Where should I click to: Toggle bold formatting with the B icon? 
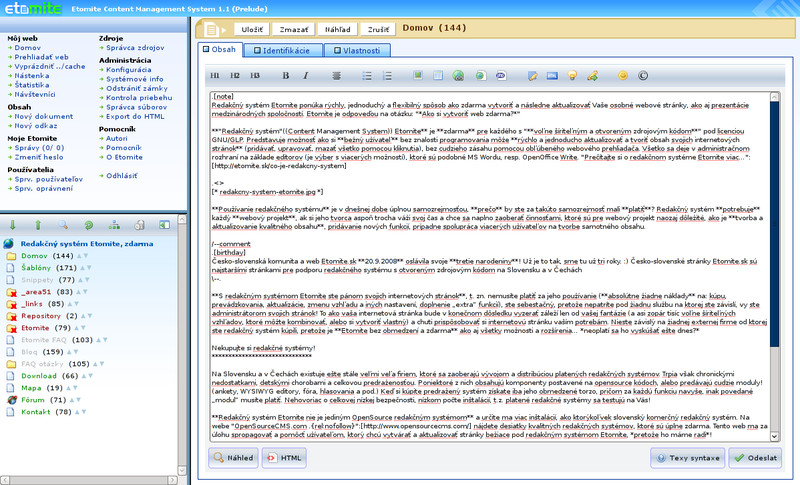click(x=286, y=75)
